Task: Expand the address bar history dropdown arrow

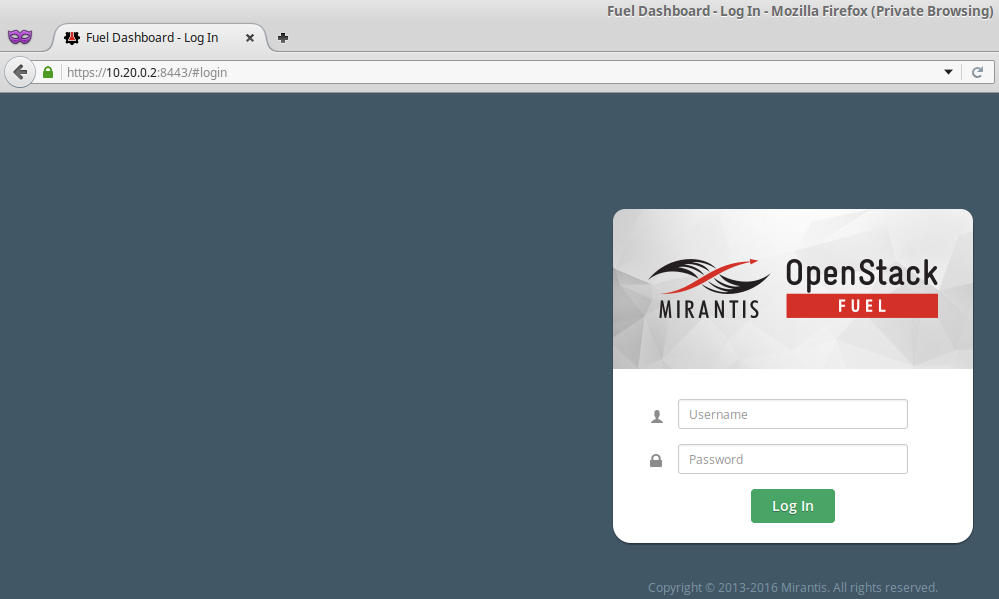Action: [948, 72]
